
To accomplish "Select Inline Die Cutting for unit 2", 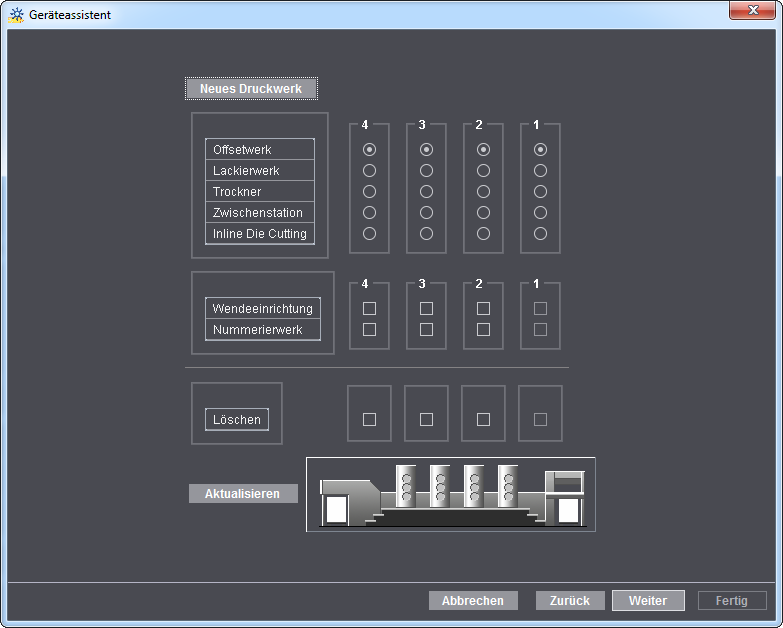I will (x=483, y=234).
